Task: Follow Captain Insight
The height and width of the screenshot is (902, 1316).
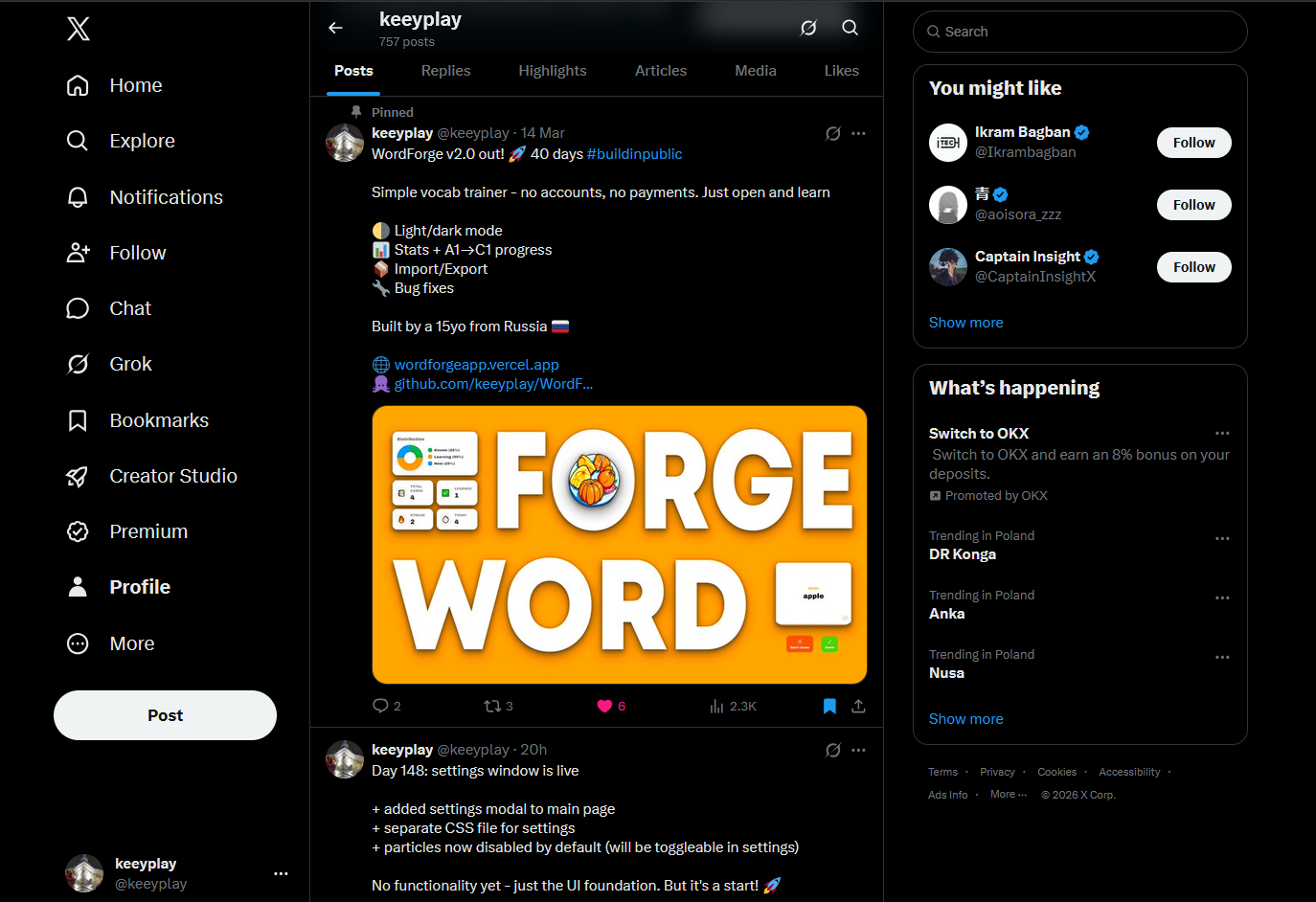Action: (1194, 267)
